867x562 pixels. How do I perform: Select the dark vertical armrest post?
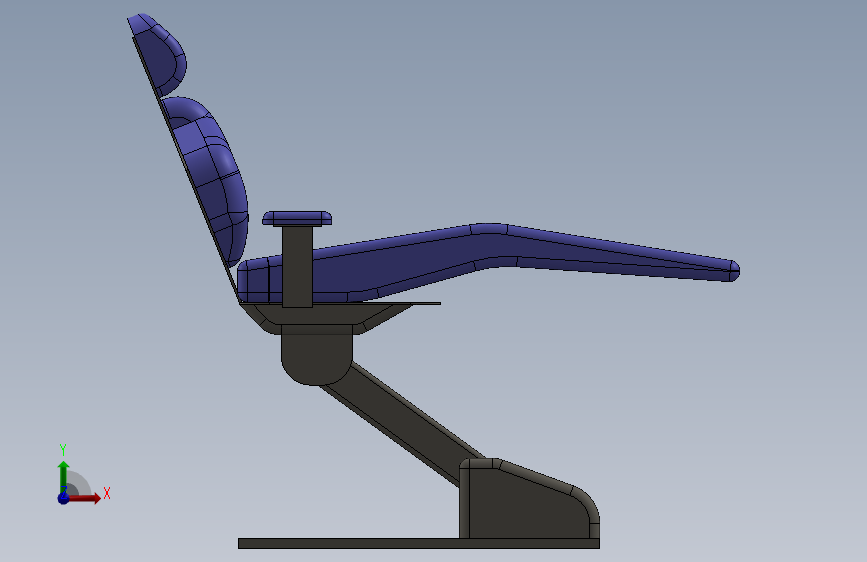tap(297, 266)
